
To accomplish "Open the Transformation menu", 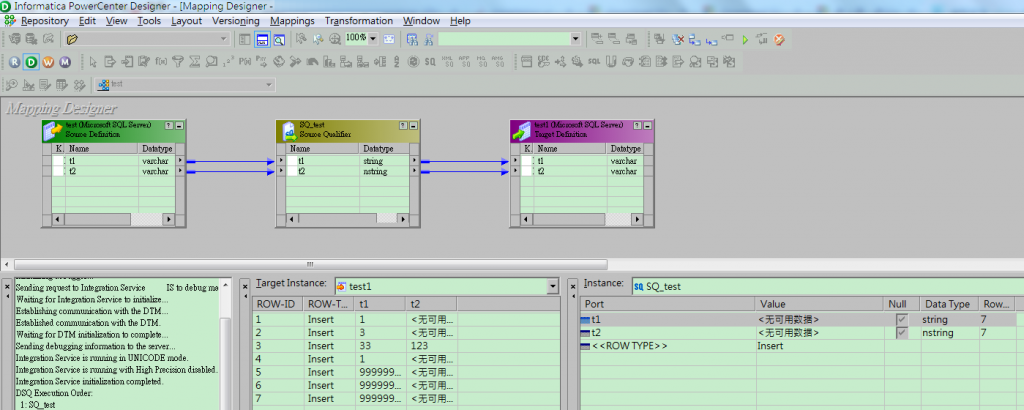I will (359, 21).
